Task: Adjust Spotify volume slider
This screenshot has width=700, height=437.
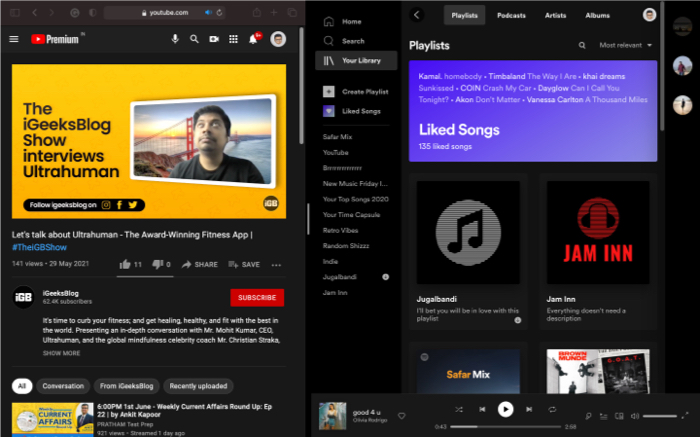Action: [x=659, y=416]
